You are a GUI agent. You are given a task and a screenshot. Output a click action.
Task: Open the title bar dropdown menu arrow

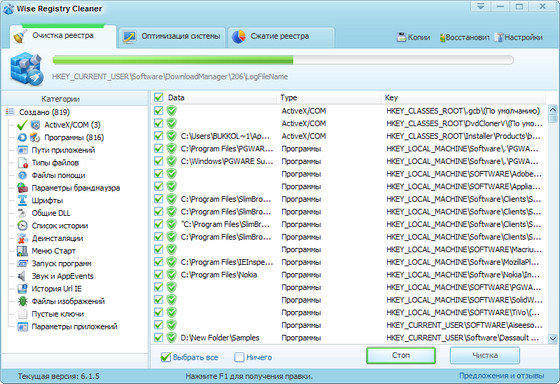tap(481, 6)
